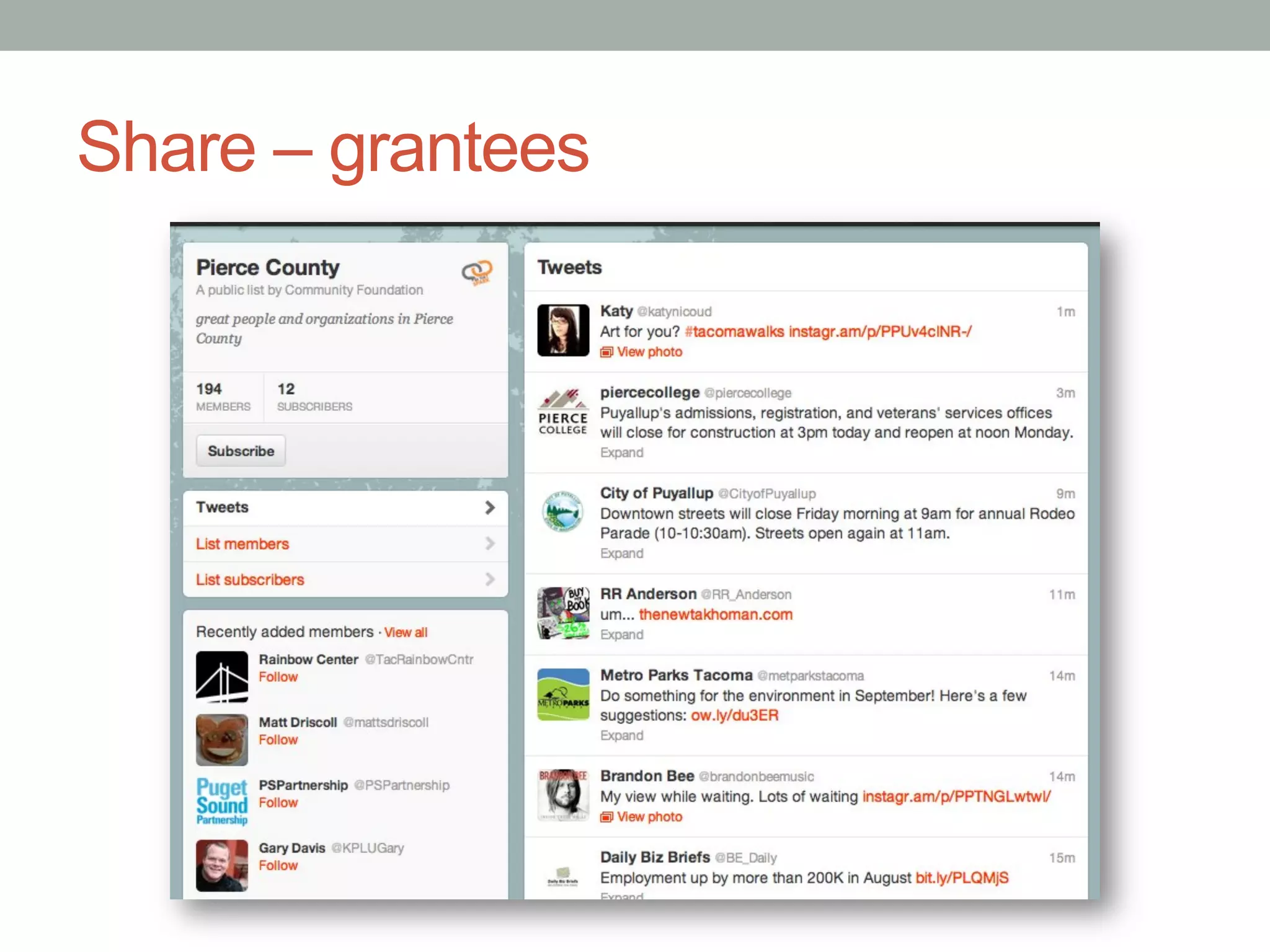
Task: Open Gary Davis avatar photo
Action: [222, 866]
